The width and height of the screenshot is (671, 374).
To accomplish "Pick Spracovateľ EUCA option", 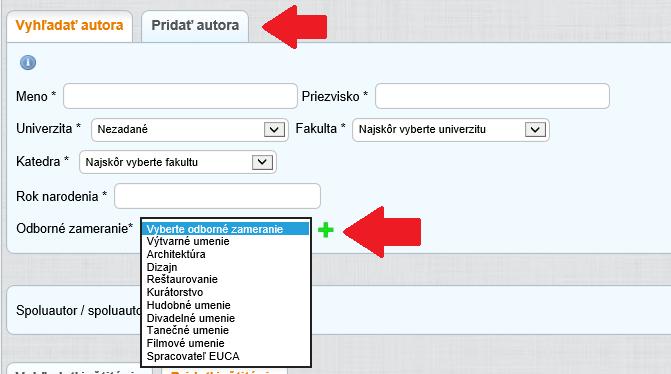I will (226, 356).
